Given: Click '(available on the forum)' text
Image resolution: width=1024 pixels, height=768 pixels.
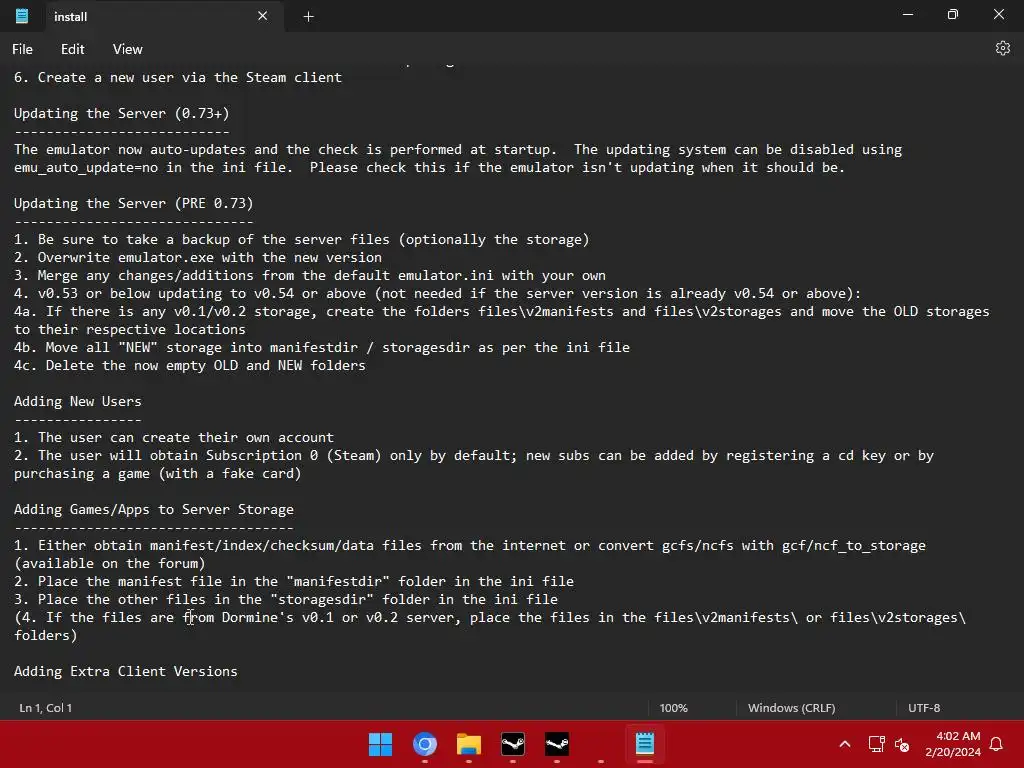Looking at the screenshot, I should [x=110, y=564].
